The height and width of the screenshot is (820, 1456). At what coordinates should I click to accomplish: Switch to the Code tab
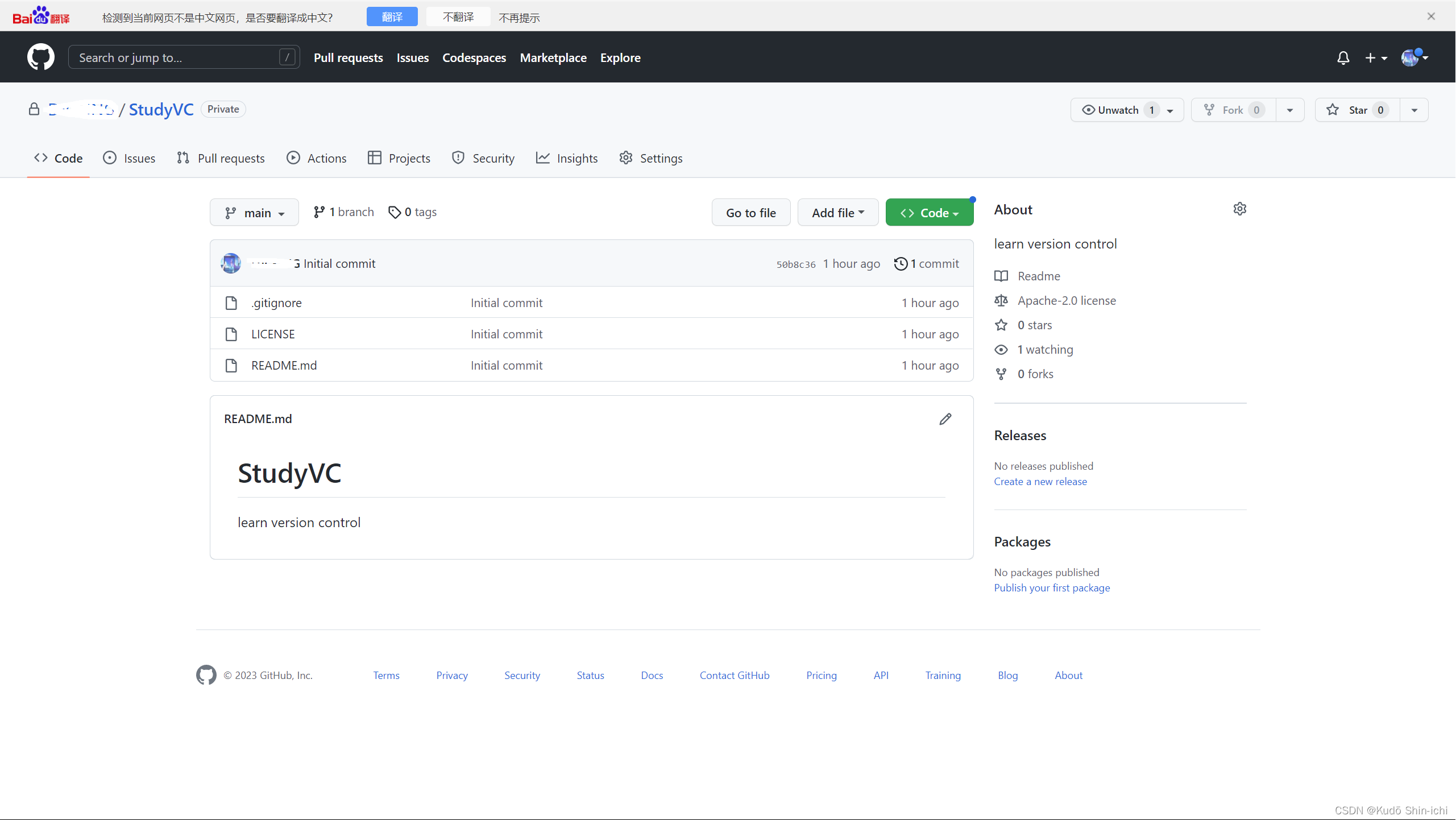pos(59,158)
